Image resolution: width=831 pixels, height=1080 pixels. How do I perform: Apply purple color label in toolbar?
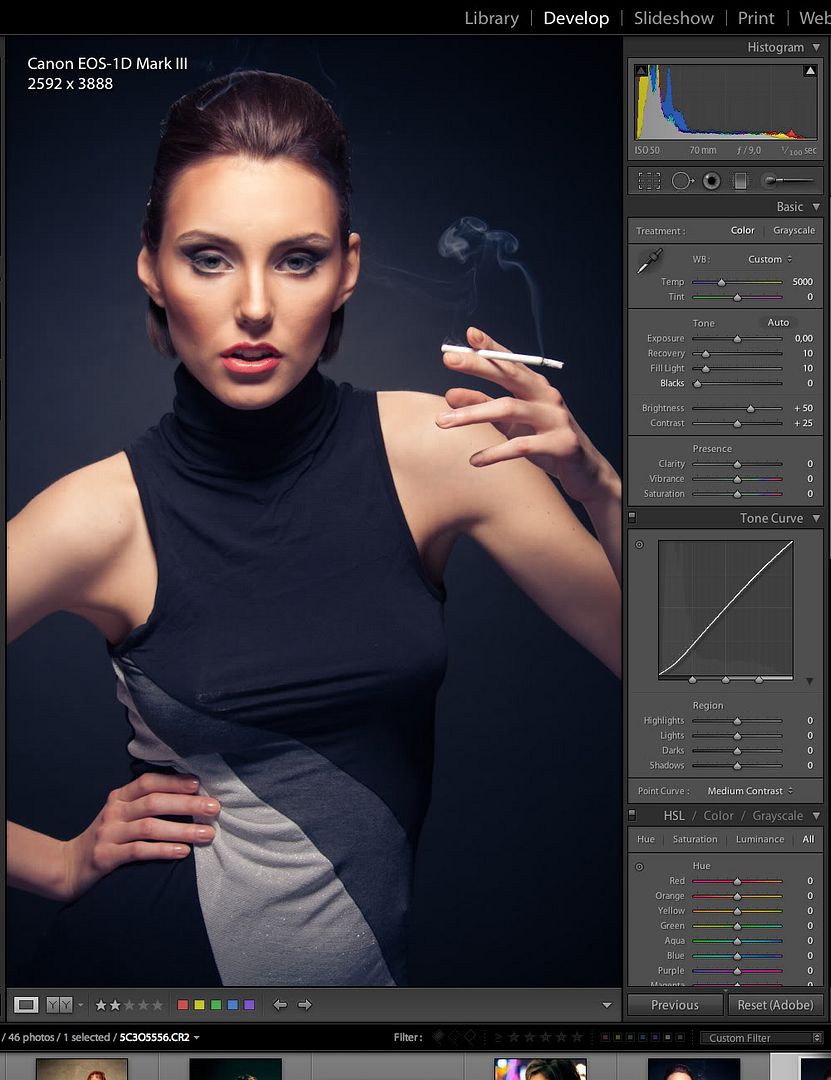click(249, 1005)
